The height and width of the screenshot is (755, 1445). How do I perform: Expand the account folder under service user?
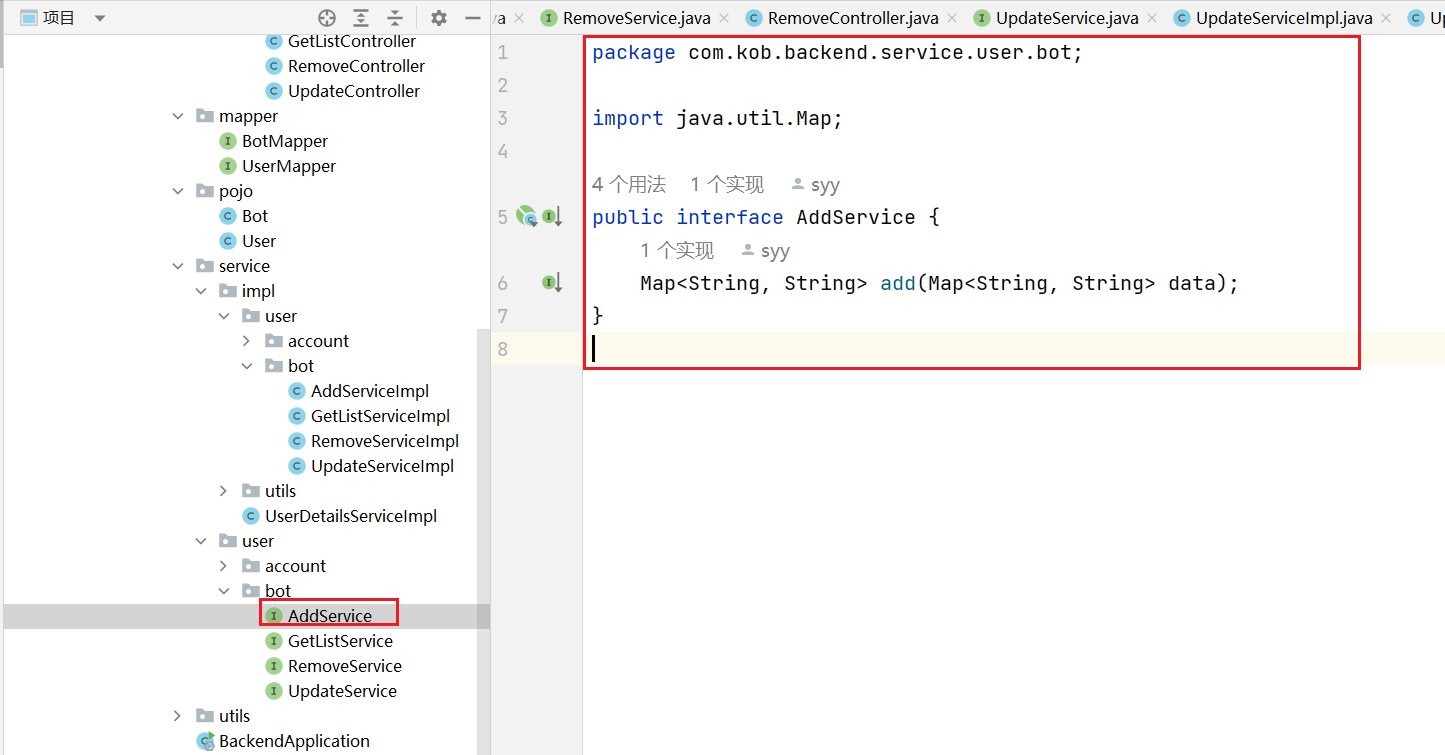click(224, 566)
